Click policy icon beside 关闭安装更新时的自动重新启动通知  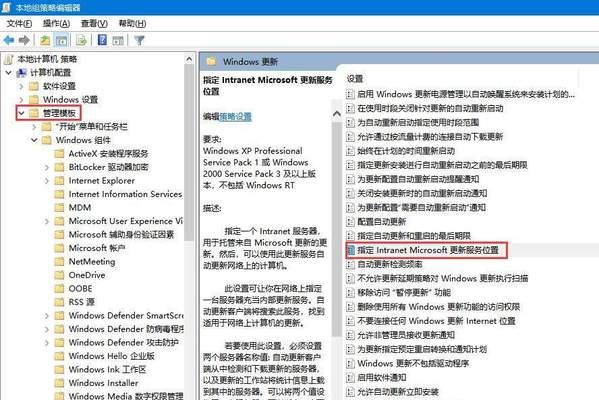(350, 193)
